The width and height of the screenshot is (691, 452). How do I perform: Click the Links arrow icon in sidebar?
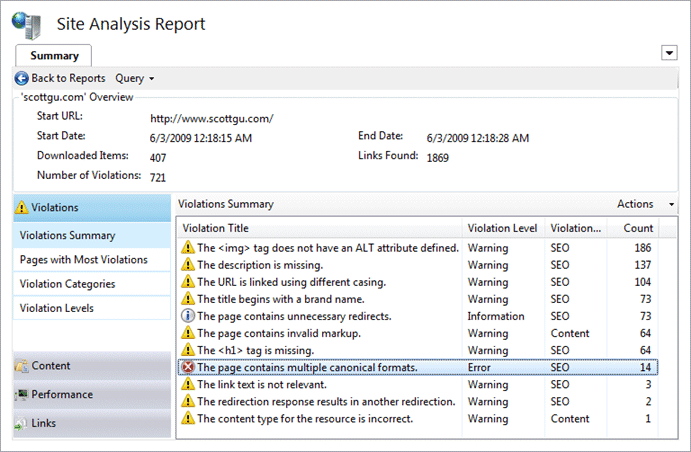click(x=21, y=424)
